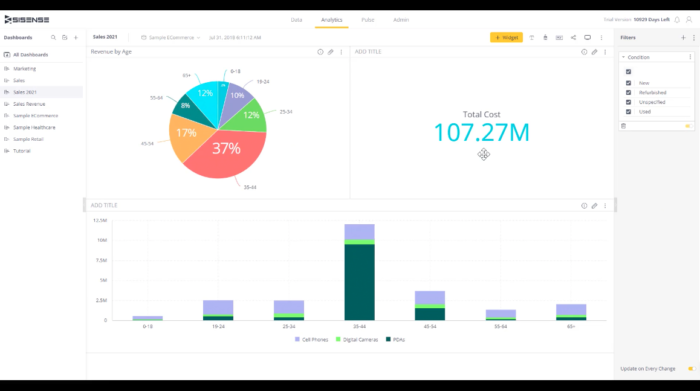Image resolution: width=700 pixels, height=391 pixels.
Task: Share the Sales 2021 dashboard
Action: pyautogui.click(x=573, y=37)
